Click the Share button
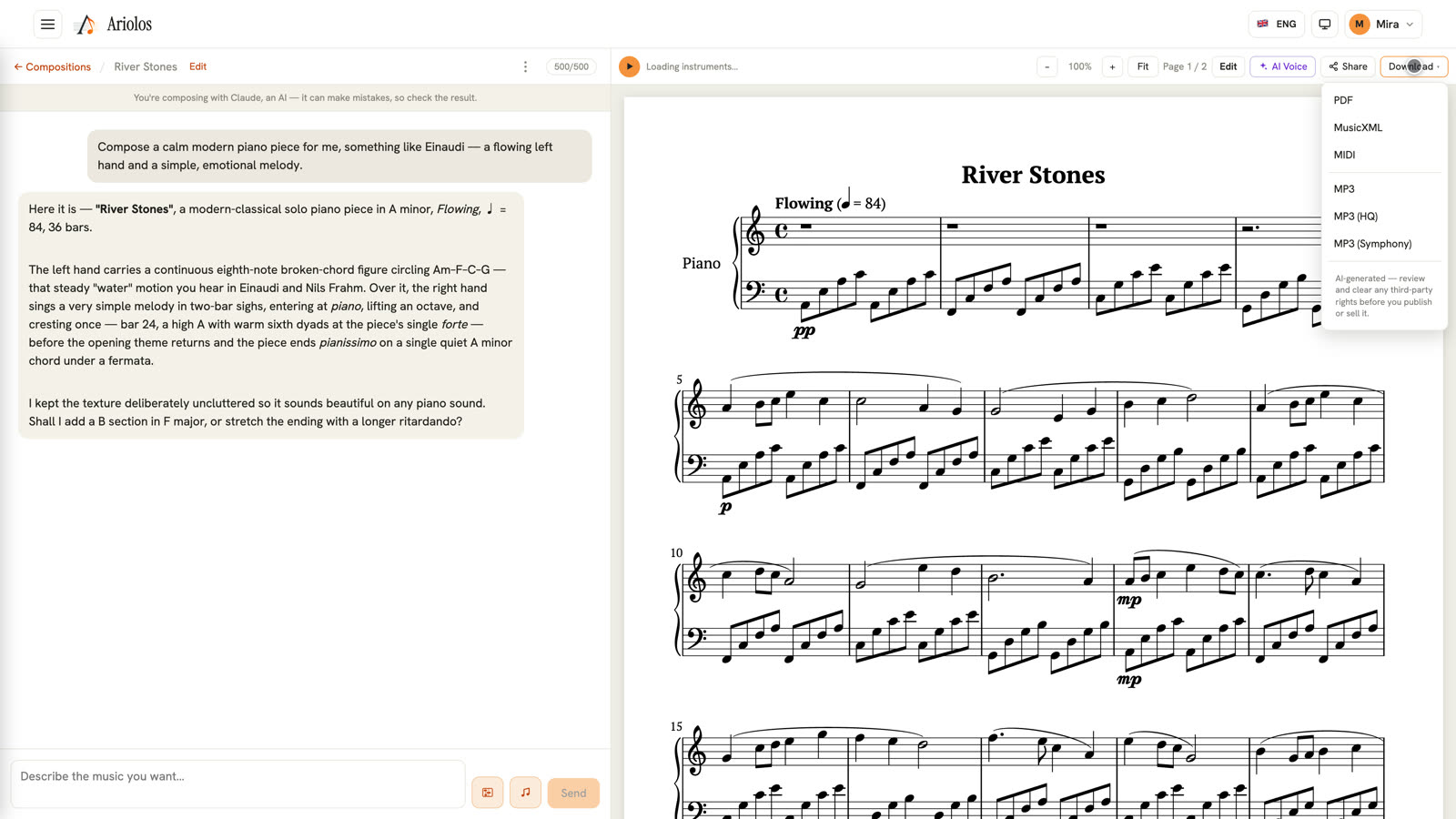The height and width of the screenshot is (819, 1456). click(x=1348, y=66)
